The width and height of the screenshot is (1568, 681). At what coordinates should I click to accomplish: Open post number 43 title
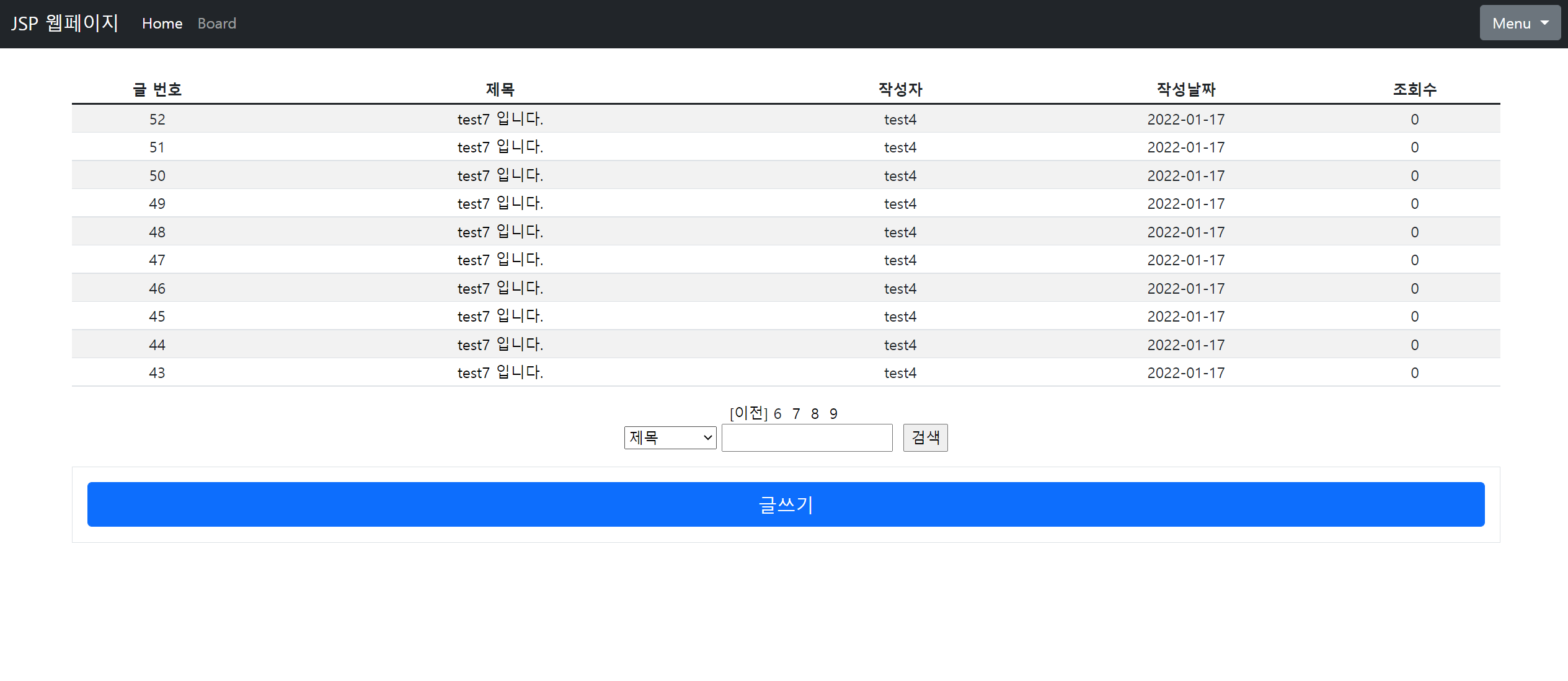point(500,372)
